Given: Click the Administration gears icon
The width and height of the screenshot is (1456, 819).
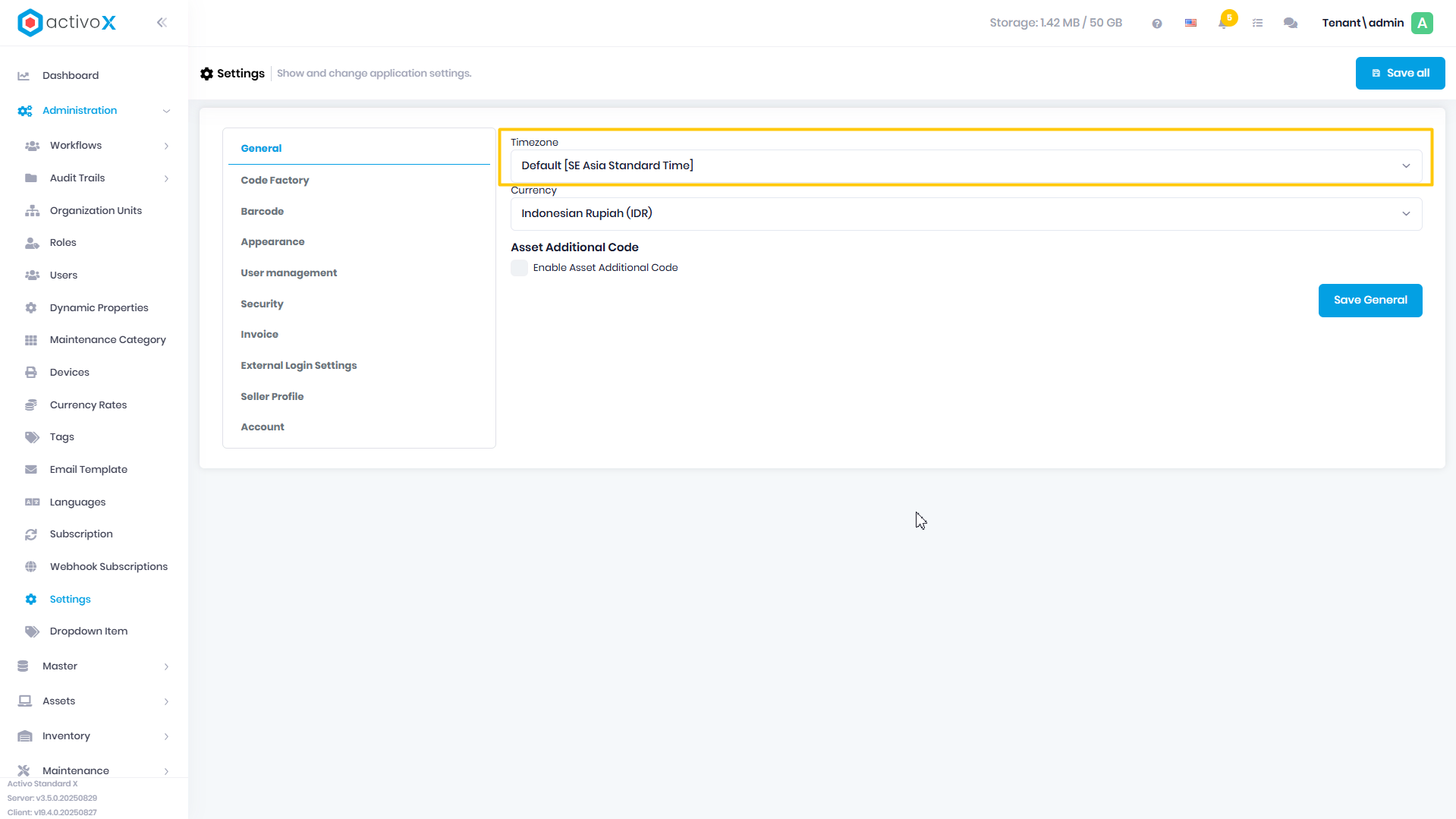Looking at the screenshot, I should [x=25, y=111].
